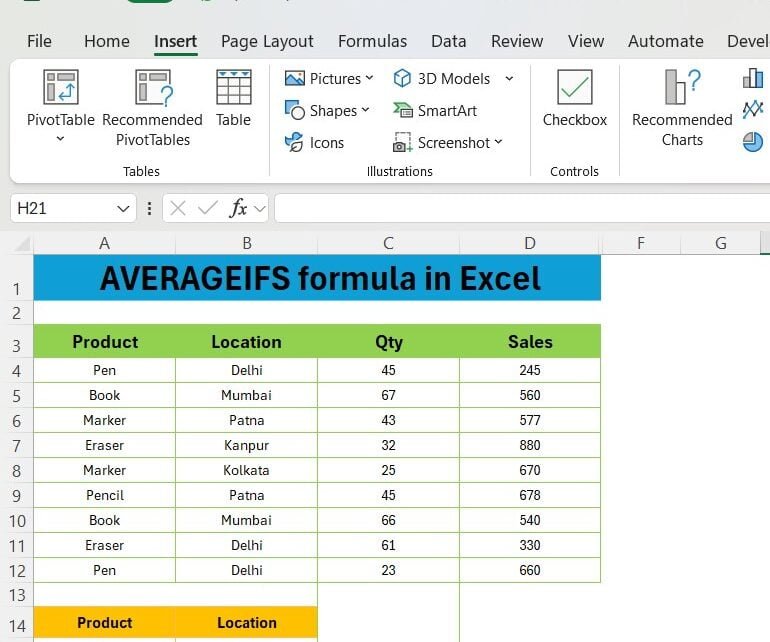Select column C header

388,243
